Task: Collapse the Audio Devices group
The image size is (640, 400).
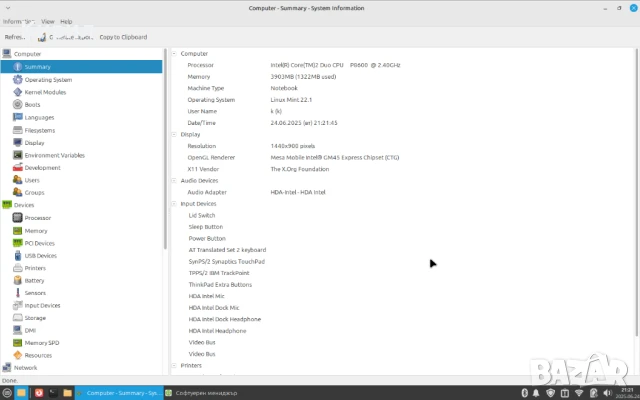Action: click(173, 180)
